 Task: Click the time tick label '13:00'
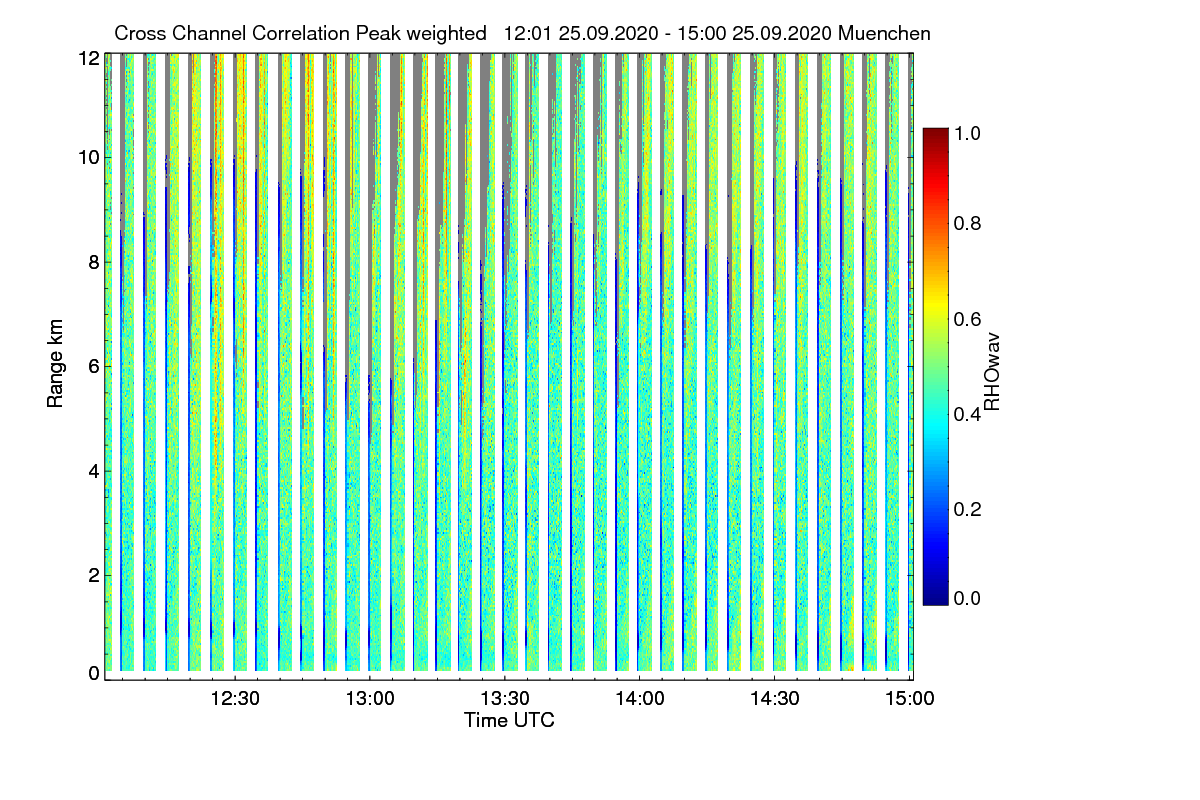370,699
